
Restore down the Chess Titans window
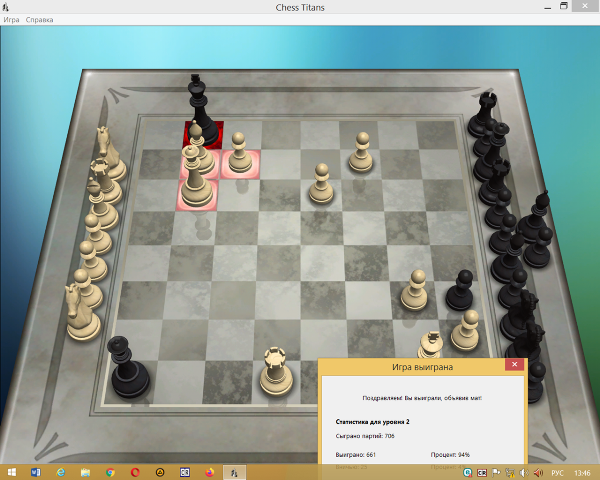(565, 6)
